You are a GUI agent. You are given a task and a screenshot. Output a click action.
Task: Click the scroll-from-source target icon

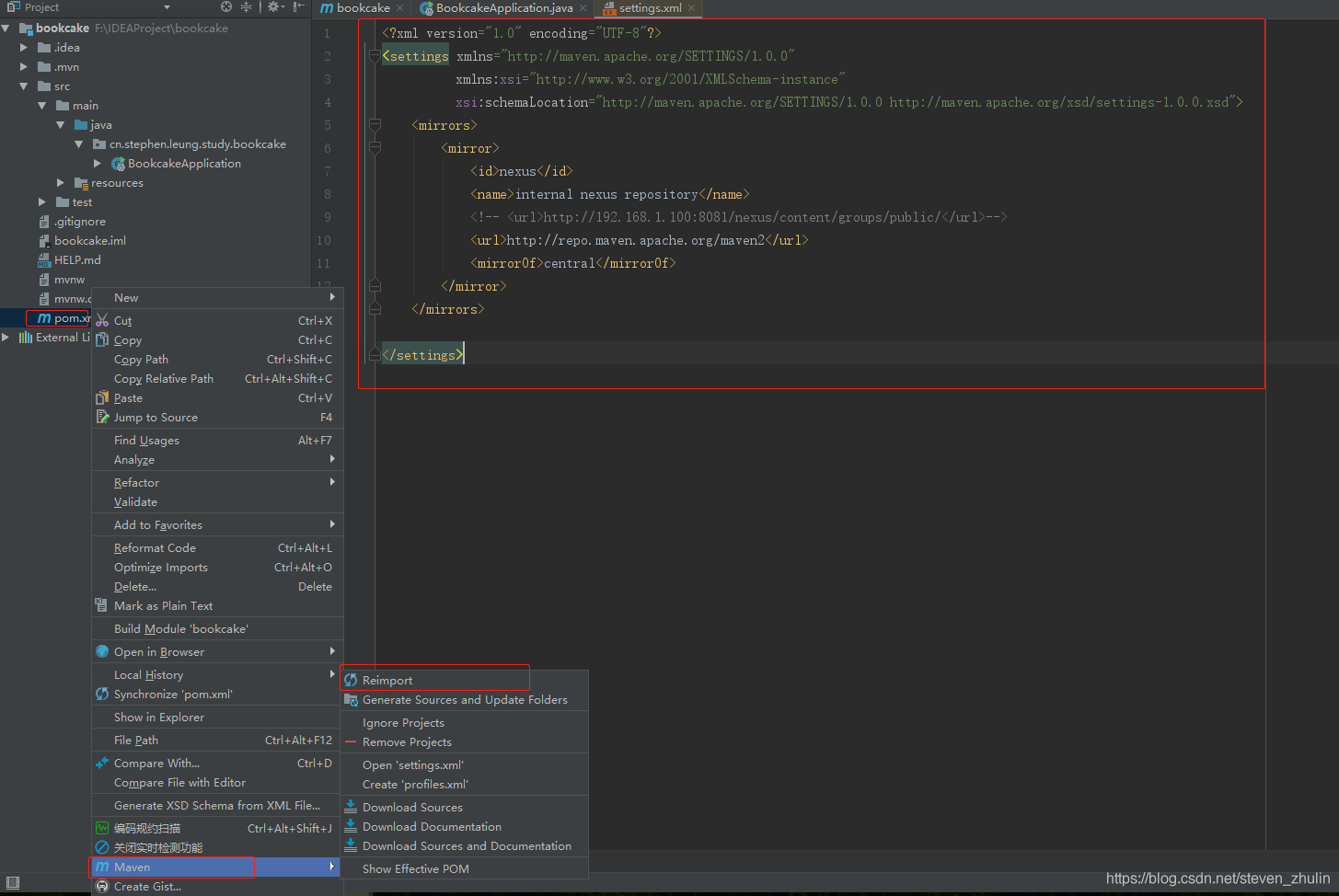pos(226,7)
